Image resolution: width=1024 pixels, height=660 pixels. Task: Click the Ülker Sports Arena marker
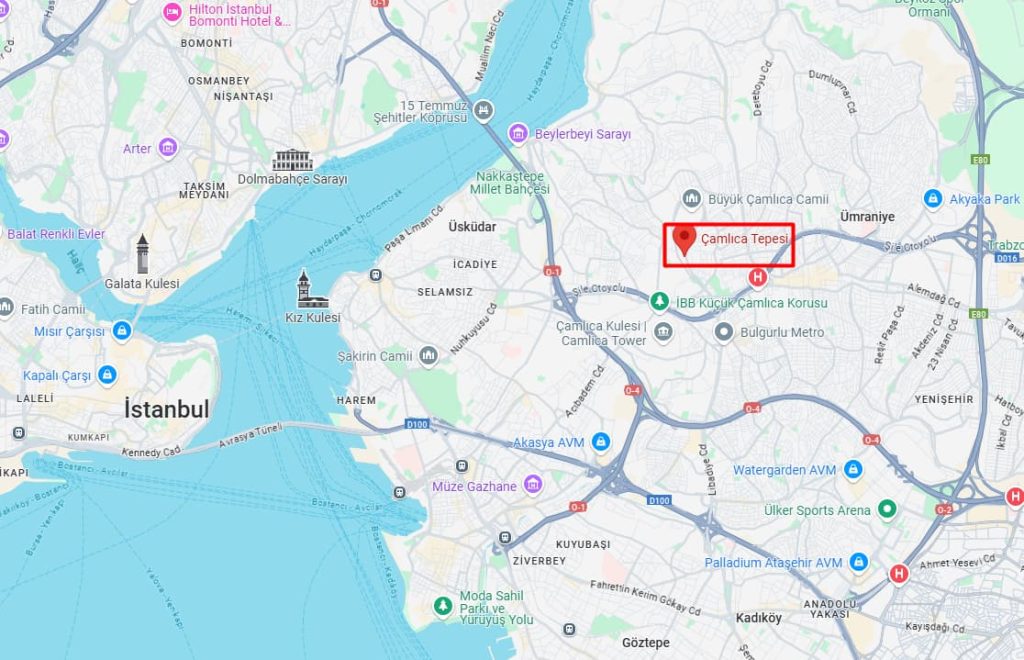coord(887,509)
